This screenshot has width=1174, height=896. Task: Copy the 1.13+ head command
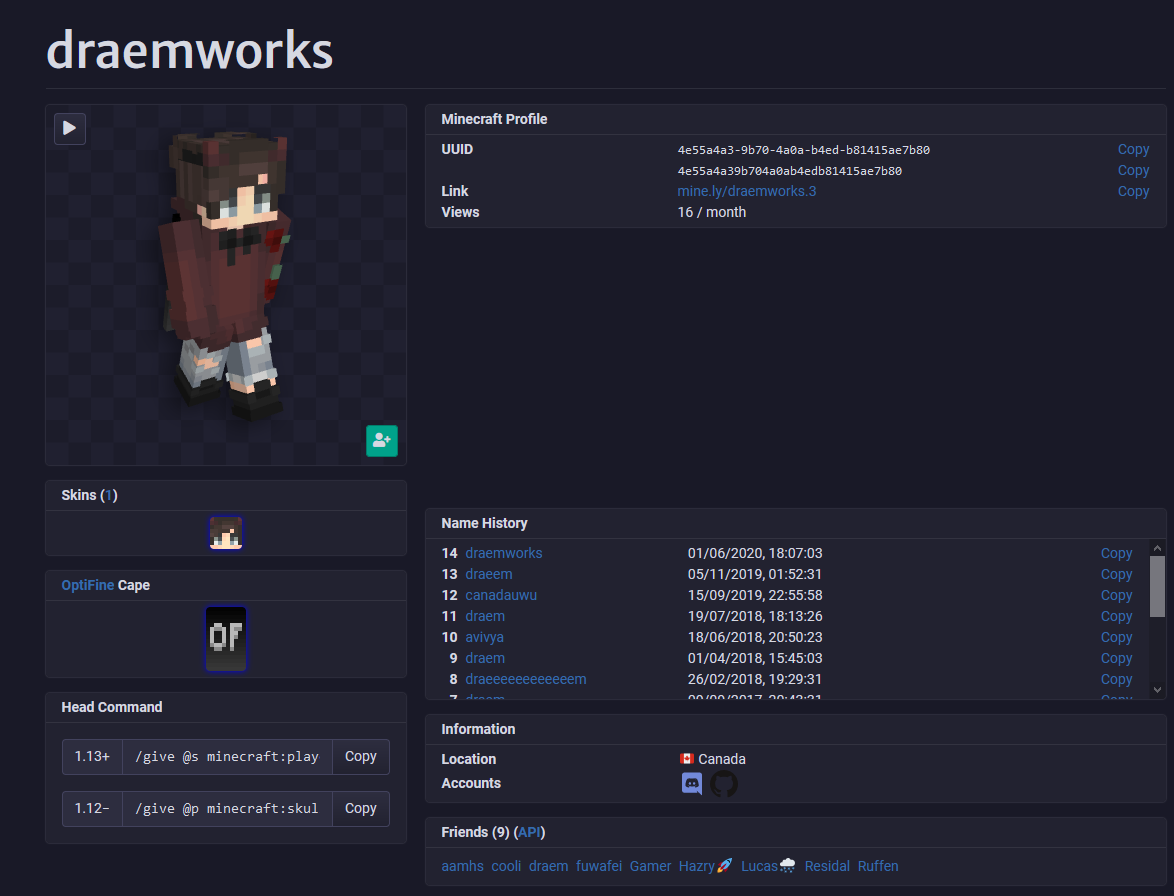coord(361,757)
